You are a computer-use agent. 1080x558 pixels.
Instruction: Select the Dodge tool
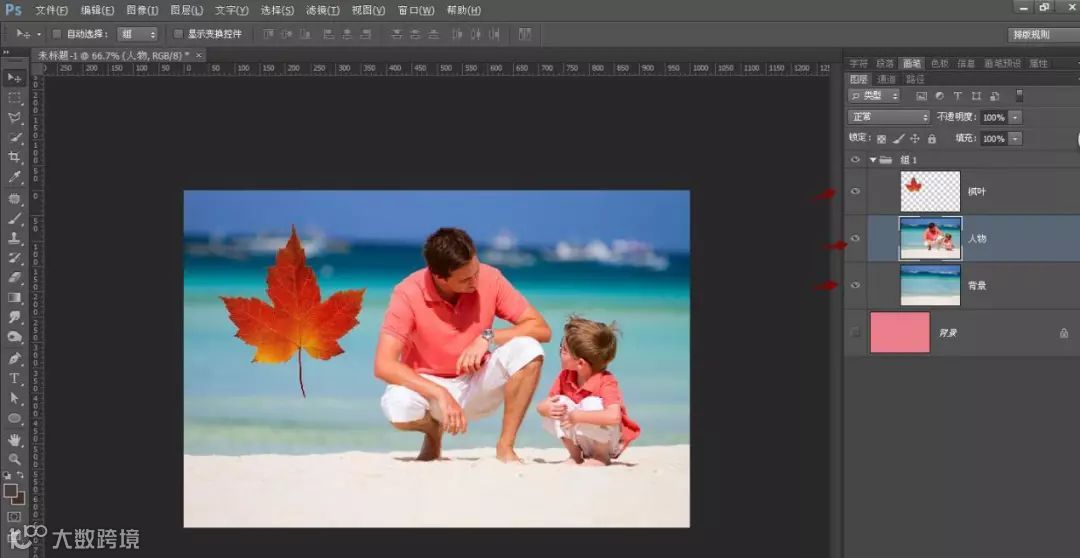point(14,337)
